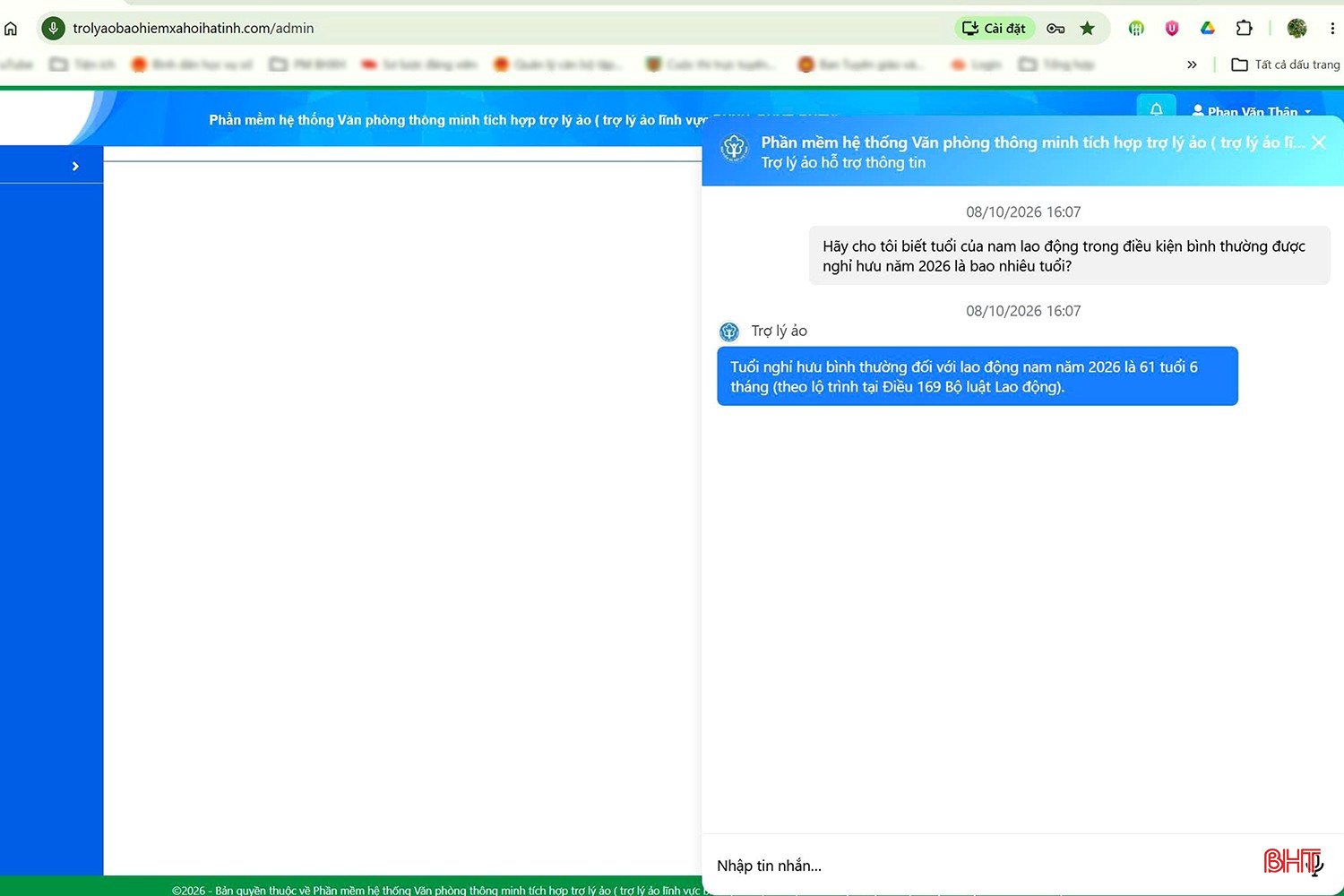1344x896 pixels.
Task: Open the green circular extension icon
Action: (x=1136, y=29)
